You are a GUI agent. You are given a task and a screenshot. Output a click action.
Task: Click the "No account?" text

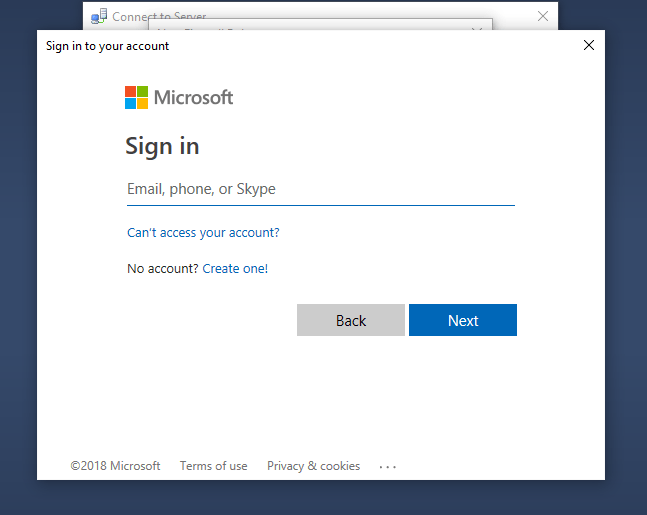click(x=163, y=269)
